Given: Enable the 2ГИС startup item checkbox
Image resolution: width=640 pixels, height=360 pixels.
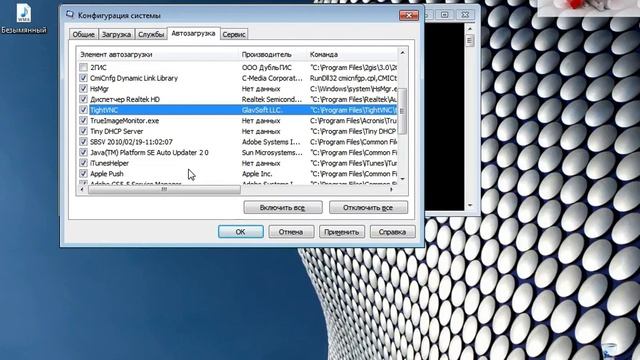Looking at the screenshot, I should (x=83, y=67).
